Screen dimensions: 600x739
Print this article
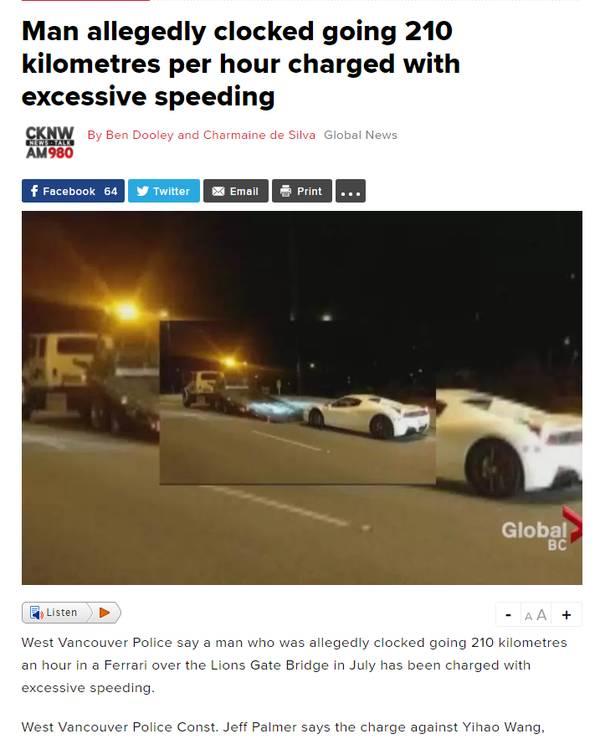click(x=302, y=191)
